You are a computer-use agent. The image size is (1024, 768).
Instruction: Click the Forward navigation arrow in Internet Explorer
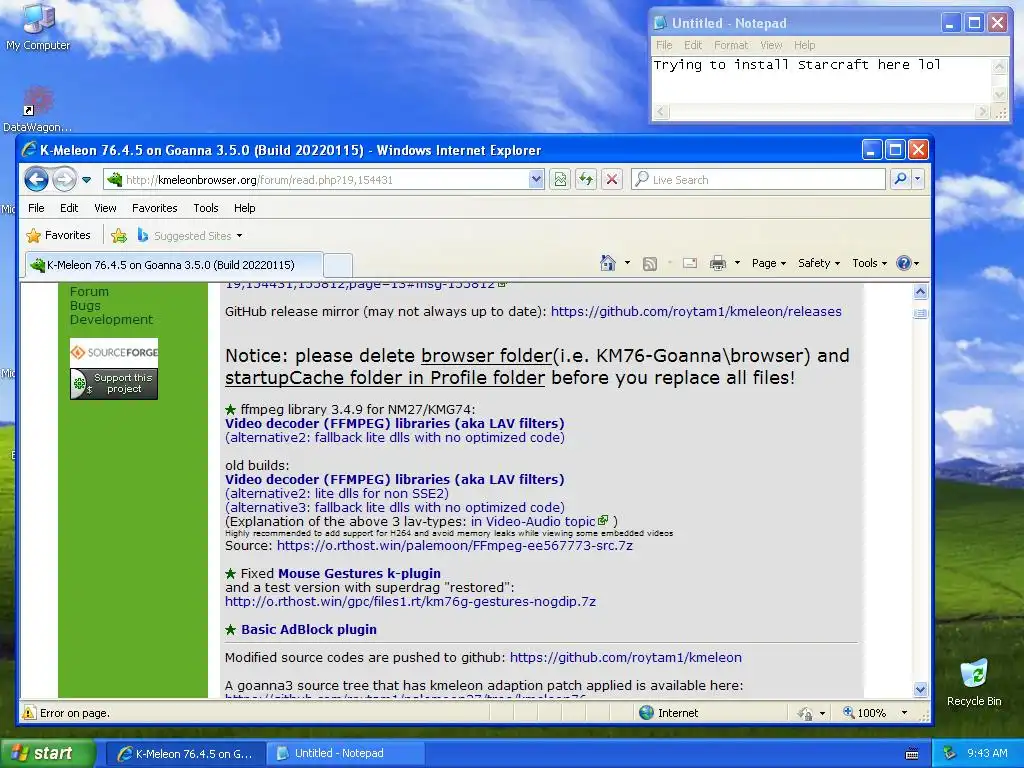pos(64,179)
